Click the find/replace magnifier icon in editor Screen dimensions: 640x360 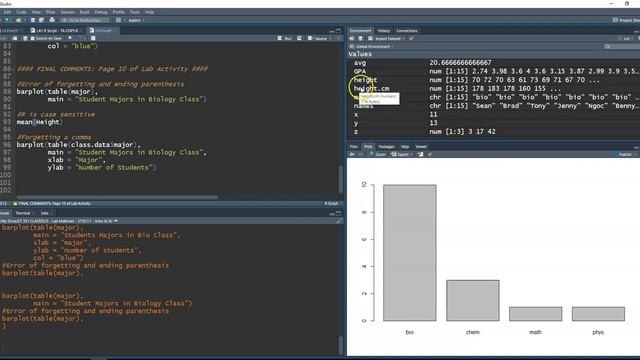pos(70,38)
